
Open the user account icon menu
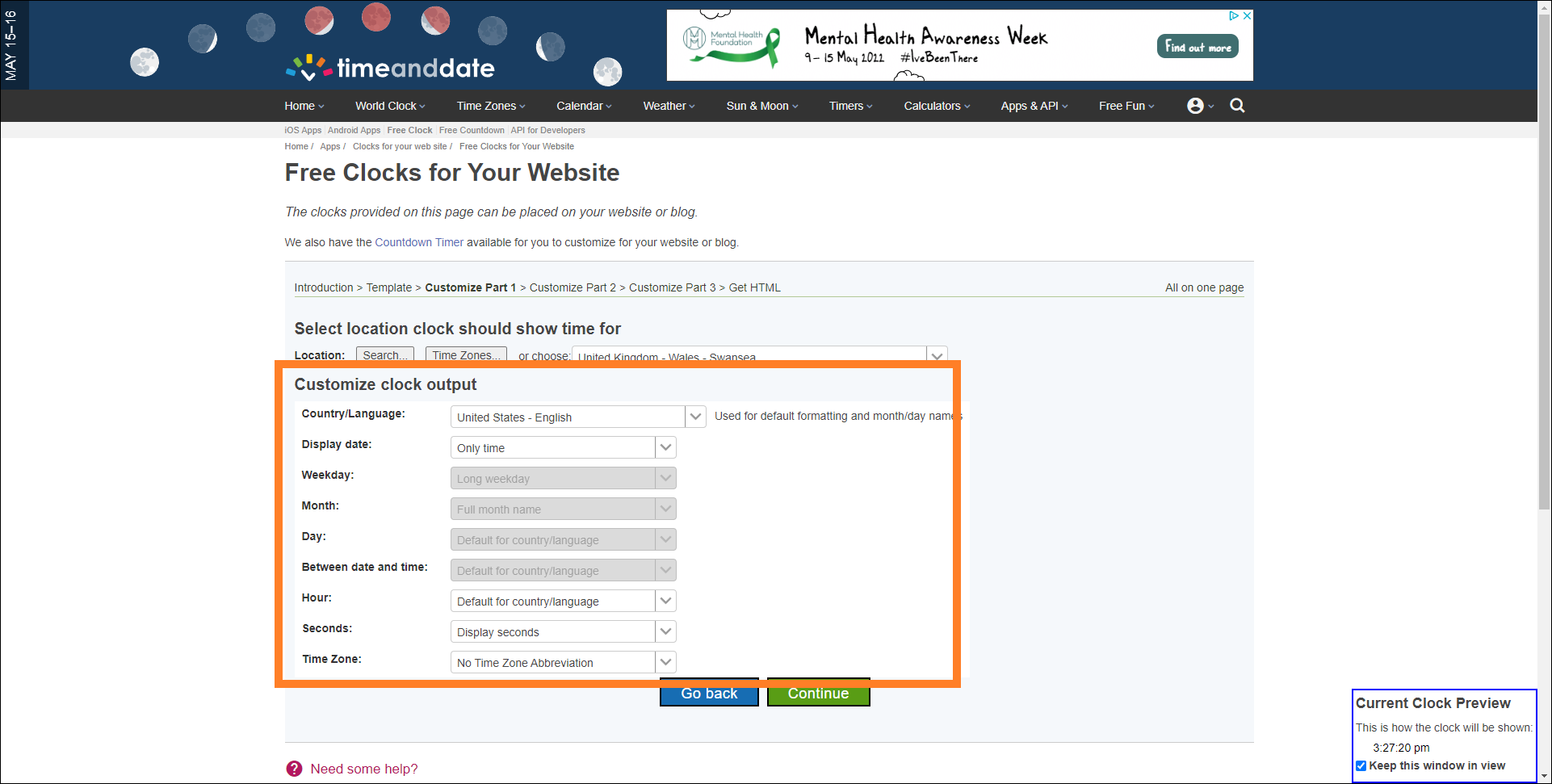click(x=1197, y=106)
